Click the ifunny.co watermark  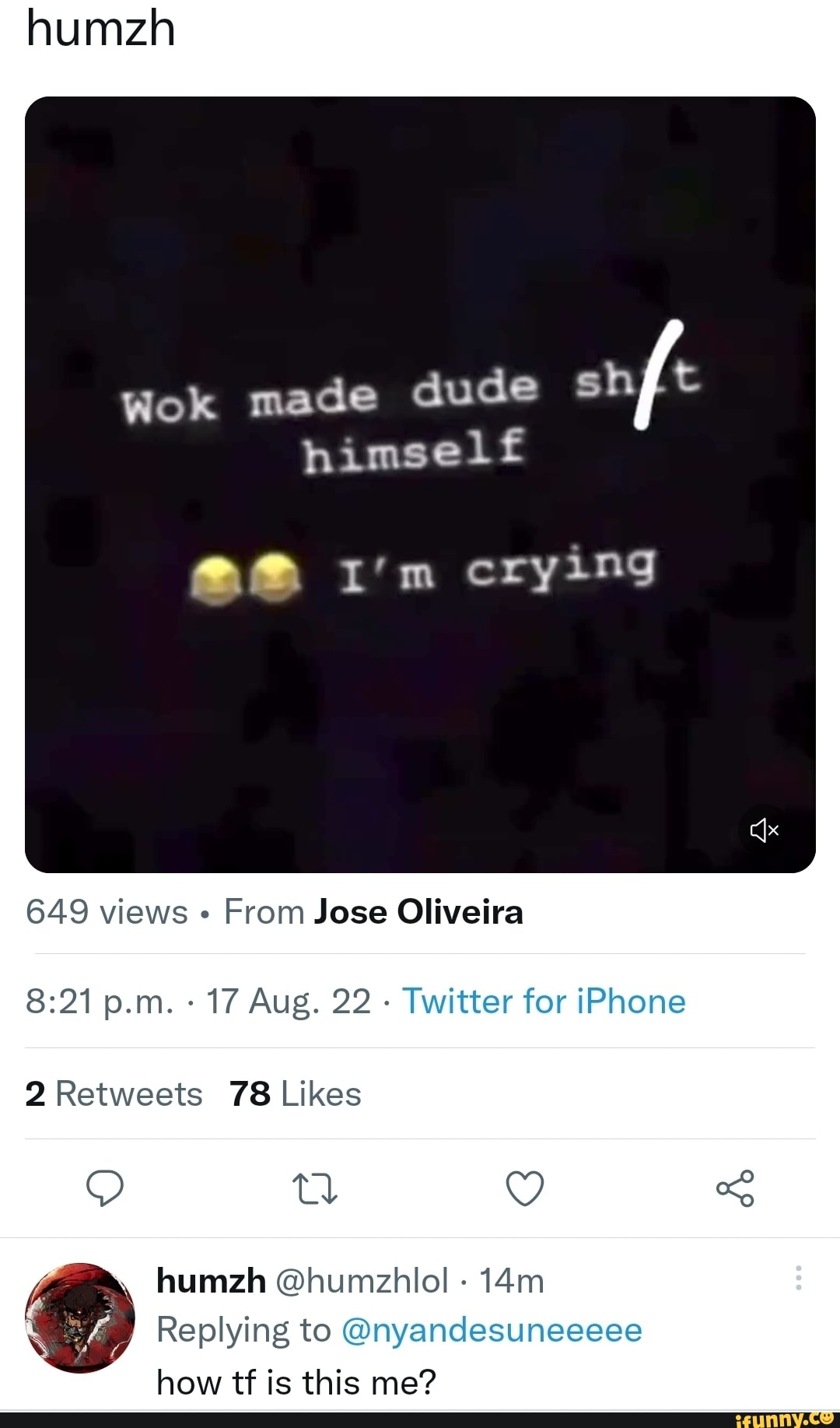[x=786, y=1419]
